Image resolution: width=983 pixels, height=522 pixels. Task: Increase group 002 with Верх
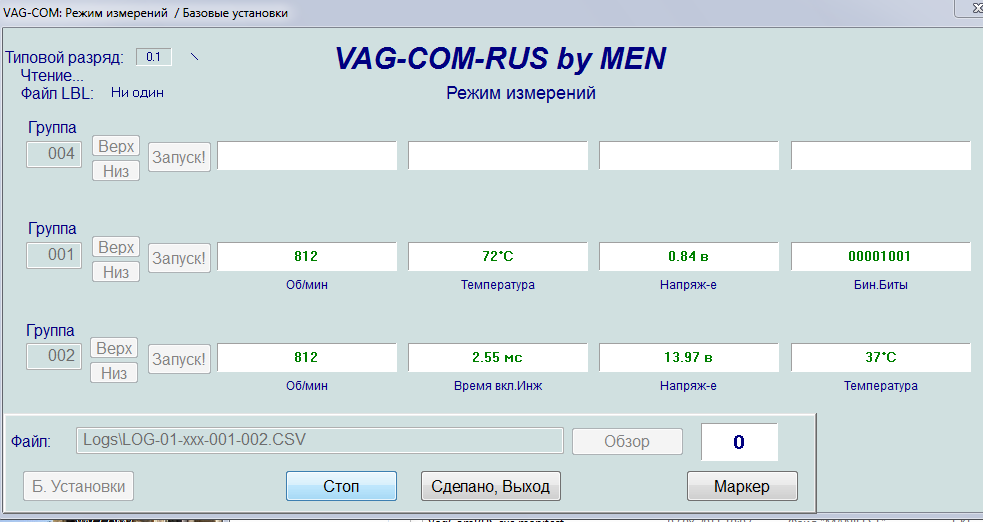click(x=114, y=348)
